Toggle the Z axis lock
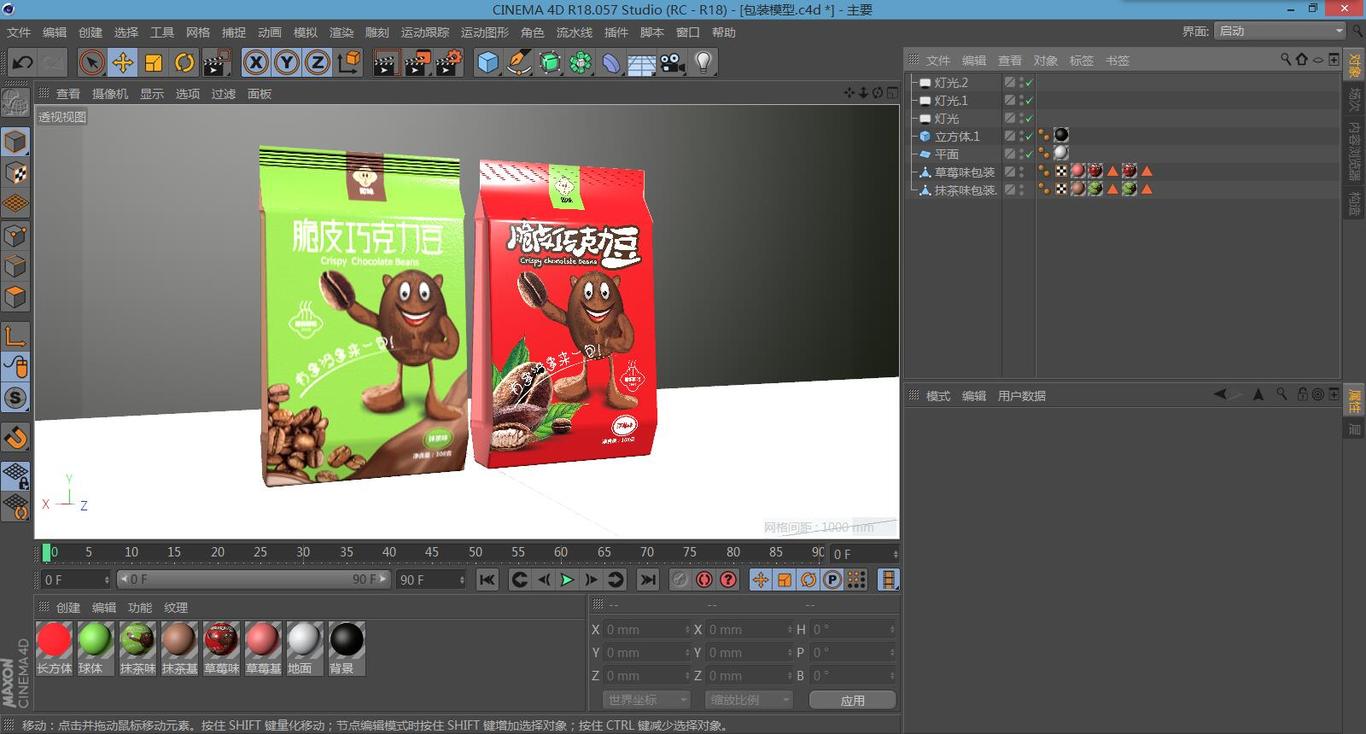The image size is (1366, 734). [318, 63]
